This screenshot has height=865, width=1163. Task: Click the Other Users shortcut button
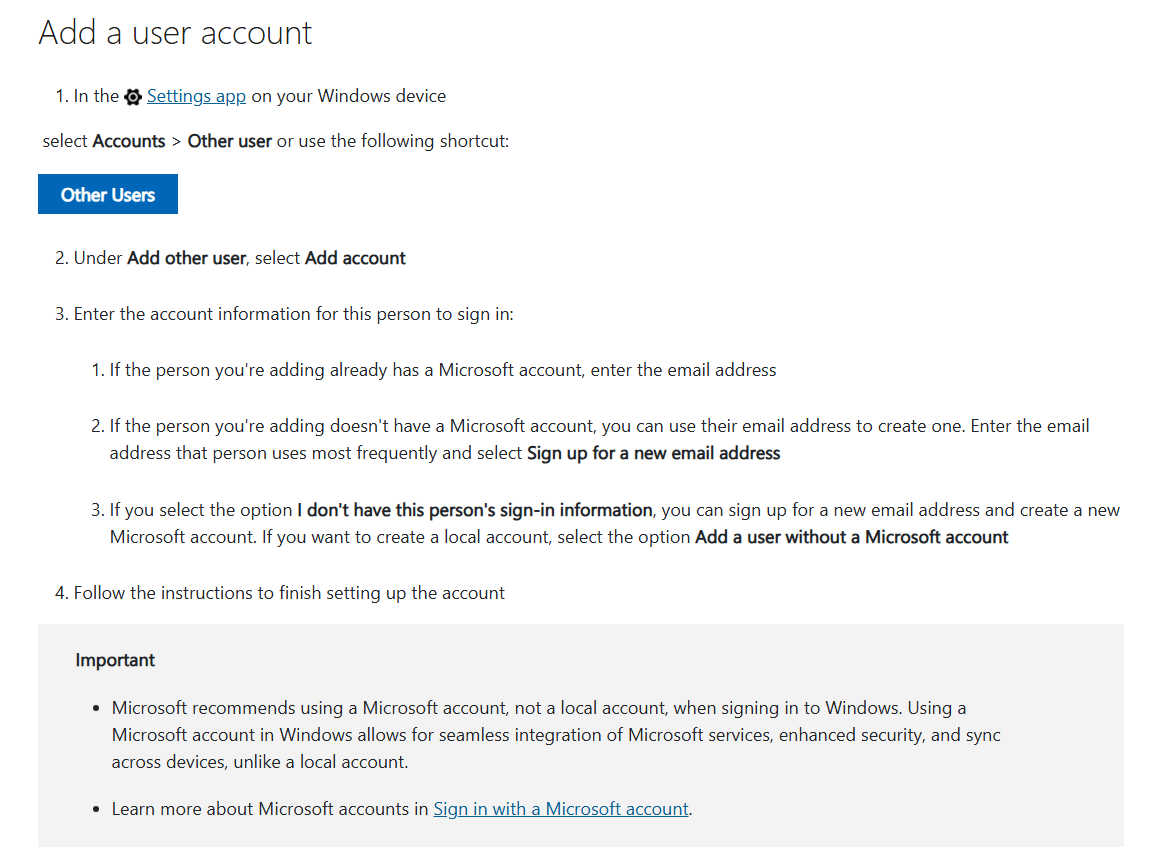coord(108,194)
